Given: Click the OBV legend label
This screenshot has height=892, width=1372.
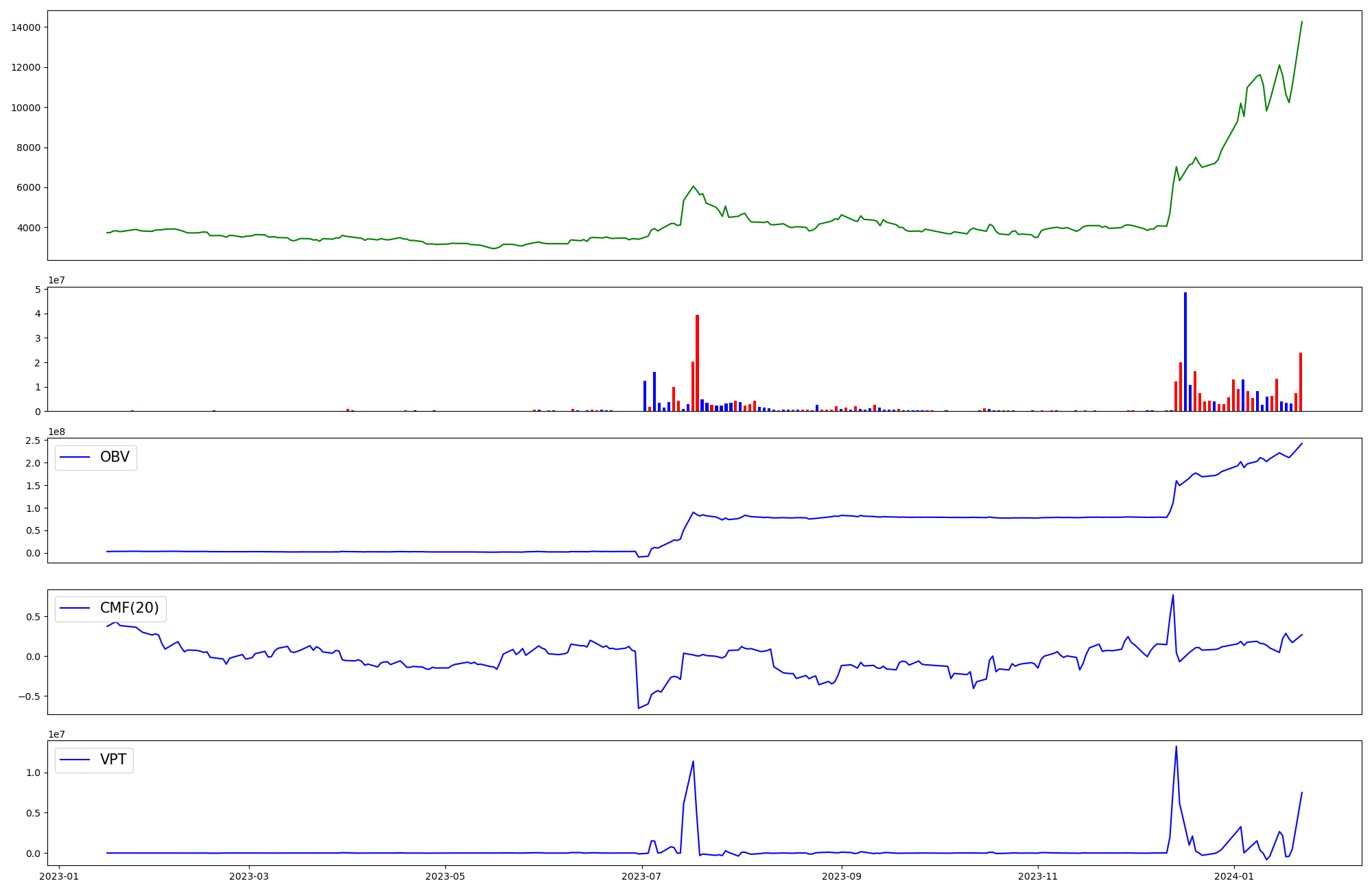Looking at the screenshot, I should pyautogui.click(x=115, y=457).
